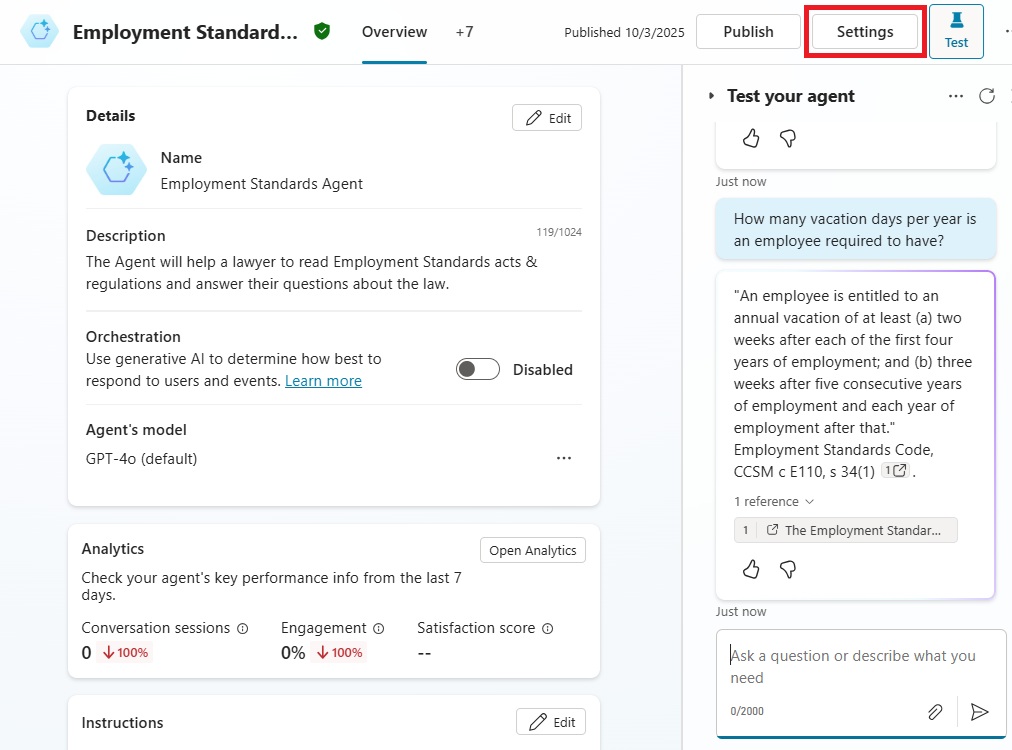Attach a file to the message

(935, 711)
